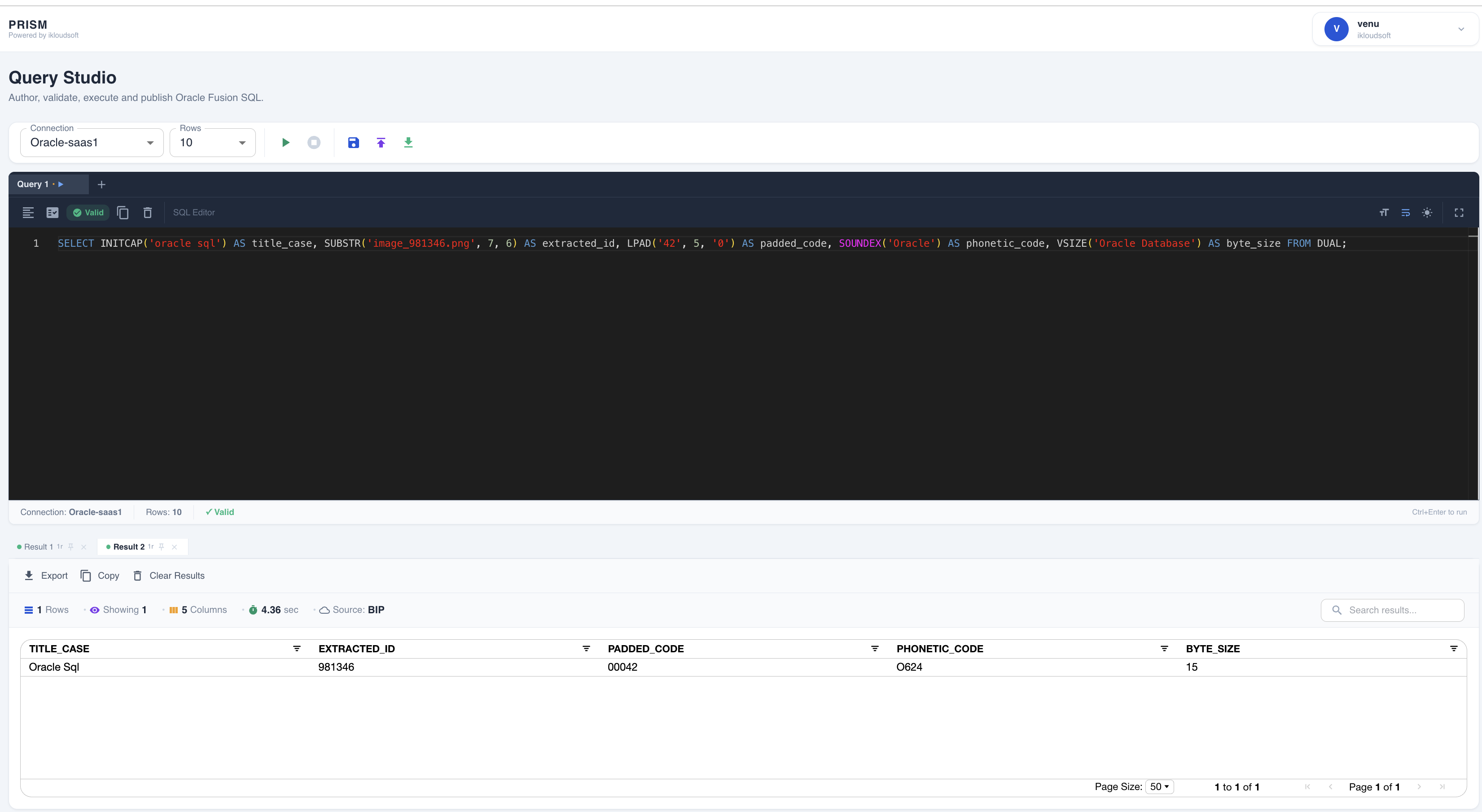This screenshot has width=1482, height=812.
Task: Select the cell with value O624
Action: tap(1033, 667)
